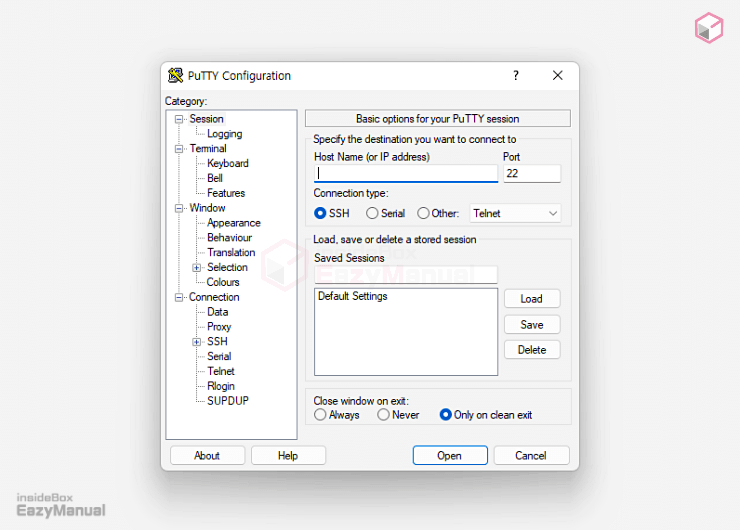The height and width of the screenshot is (530, 740).
Task: Open the Bell category
Action: coord(215,178)
